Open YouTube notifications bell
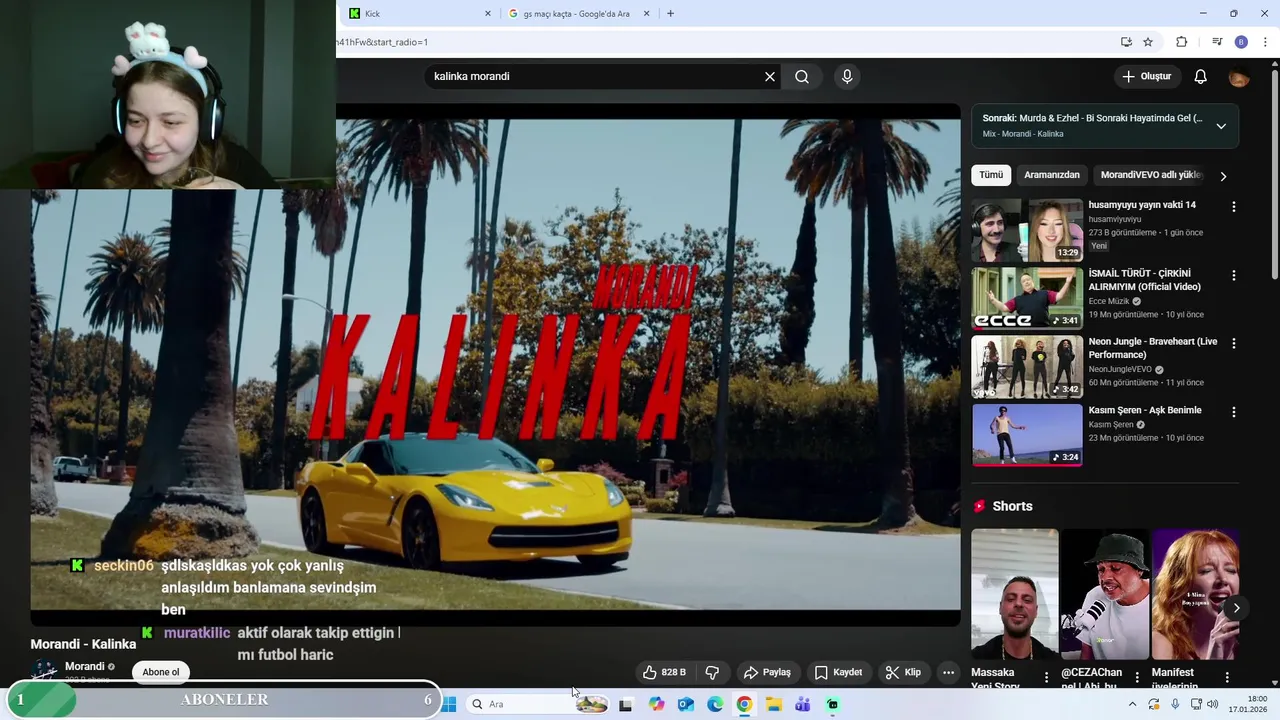The height and width of the screenshot is (720, 1280). [x=1201, y=77]
